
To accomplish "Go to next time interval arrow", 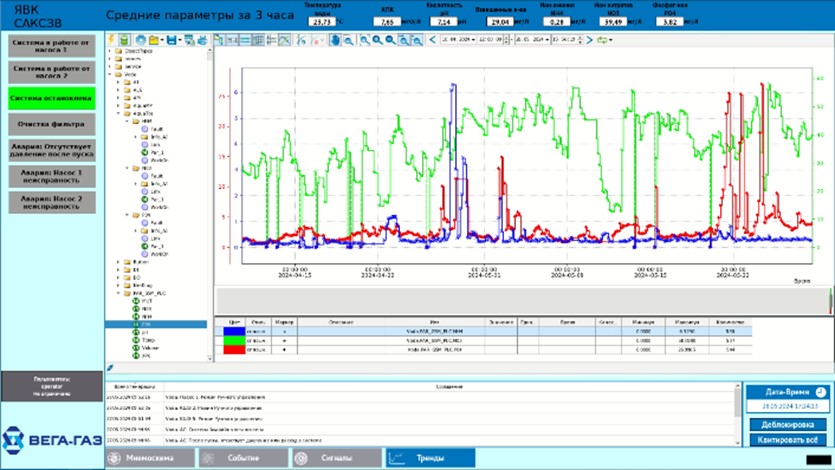I will point(590,40).
